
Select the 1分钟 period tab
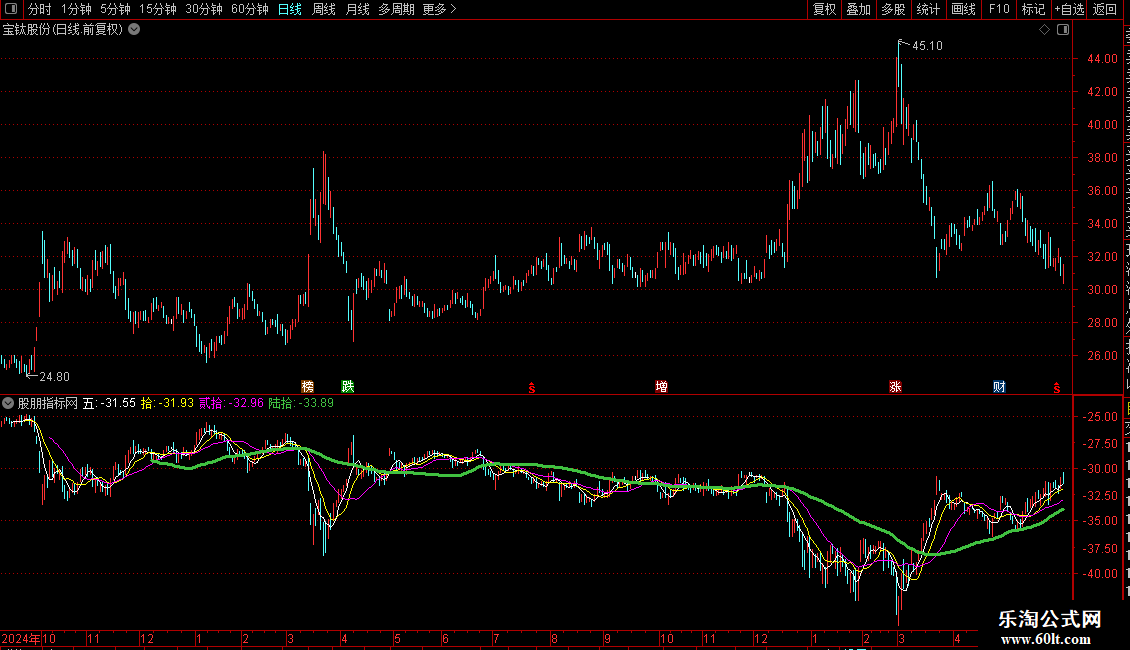(x=76, y=9)
